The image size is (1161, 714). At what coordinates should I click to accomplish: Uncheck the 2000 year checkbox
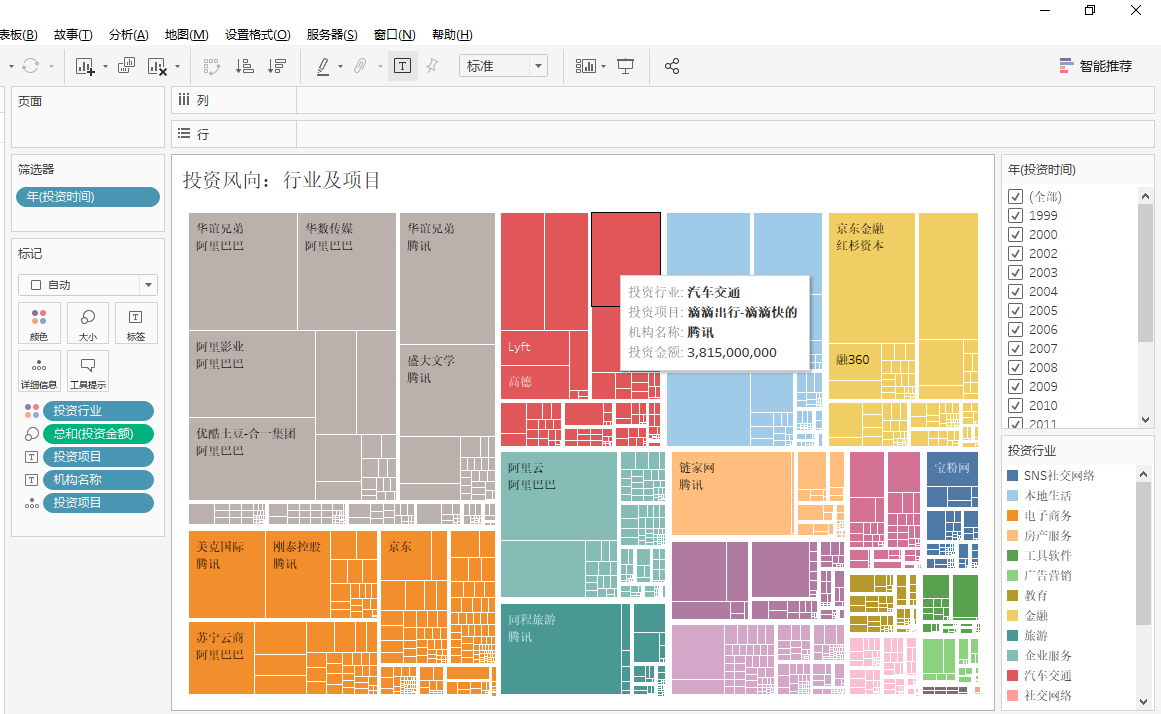(x=1015, y=235)
